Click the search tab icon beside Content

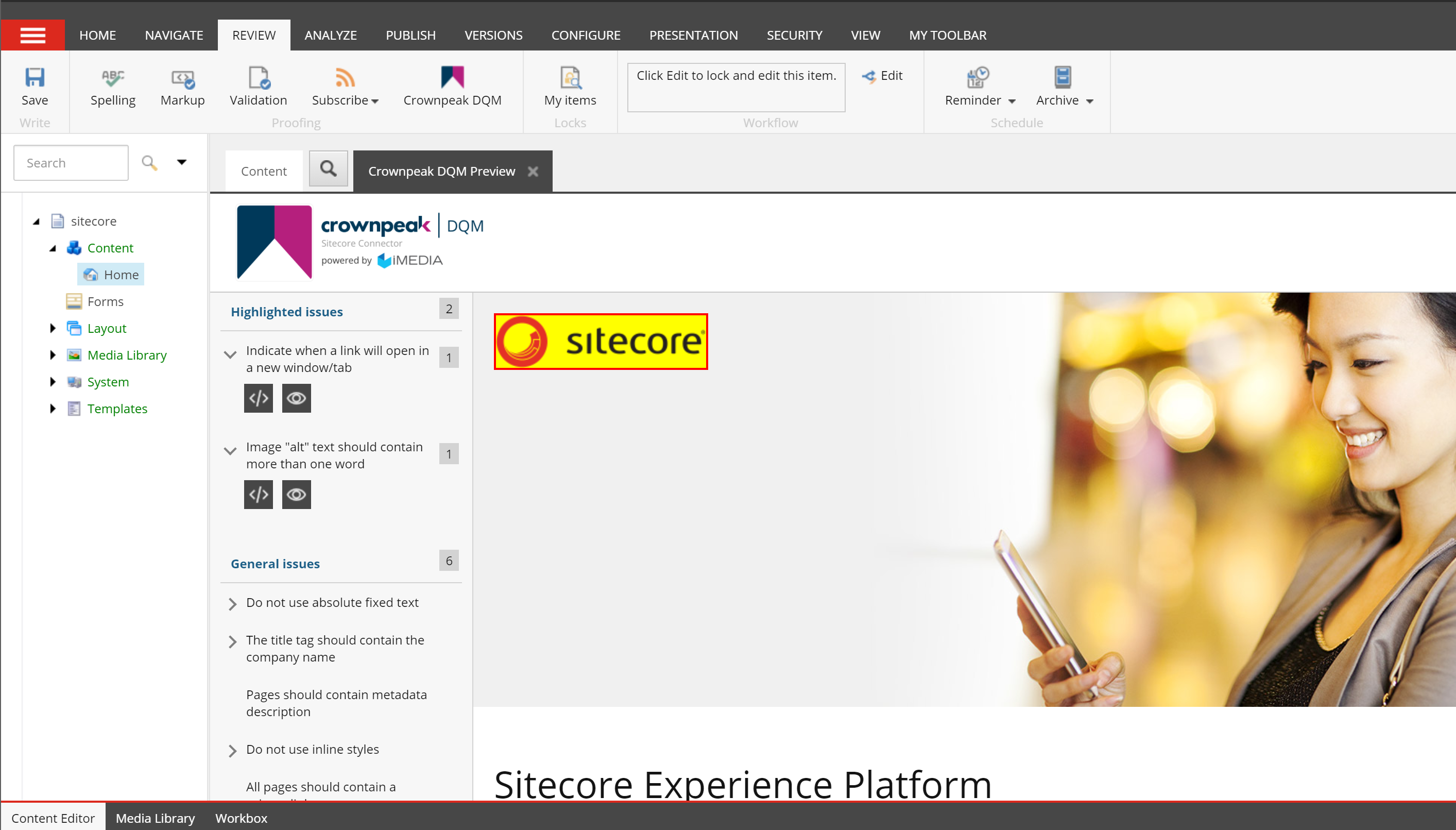coord(328,169)
